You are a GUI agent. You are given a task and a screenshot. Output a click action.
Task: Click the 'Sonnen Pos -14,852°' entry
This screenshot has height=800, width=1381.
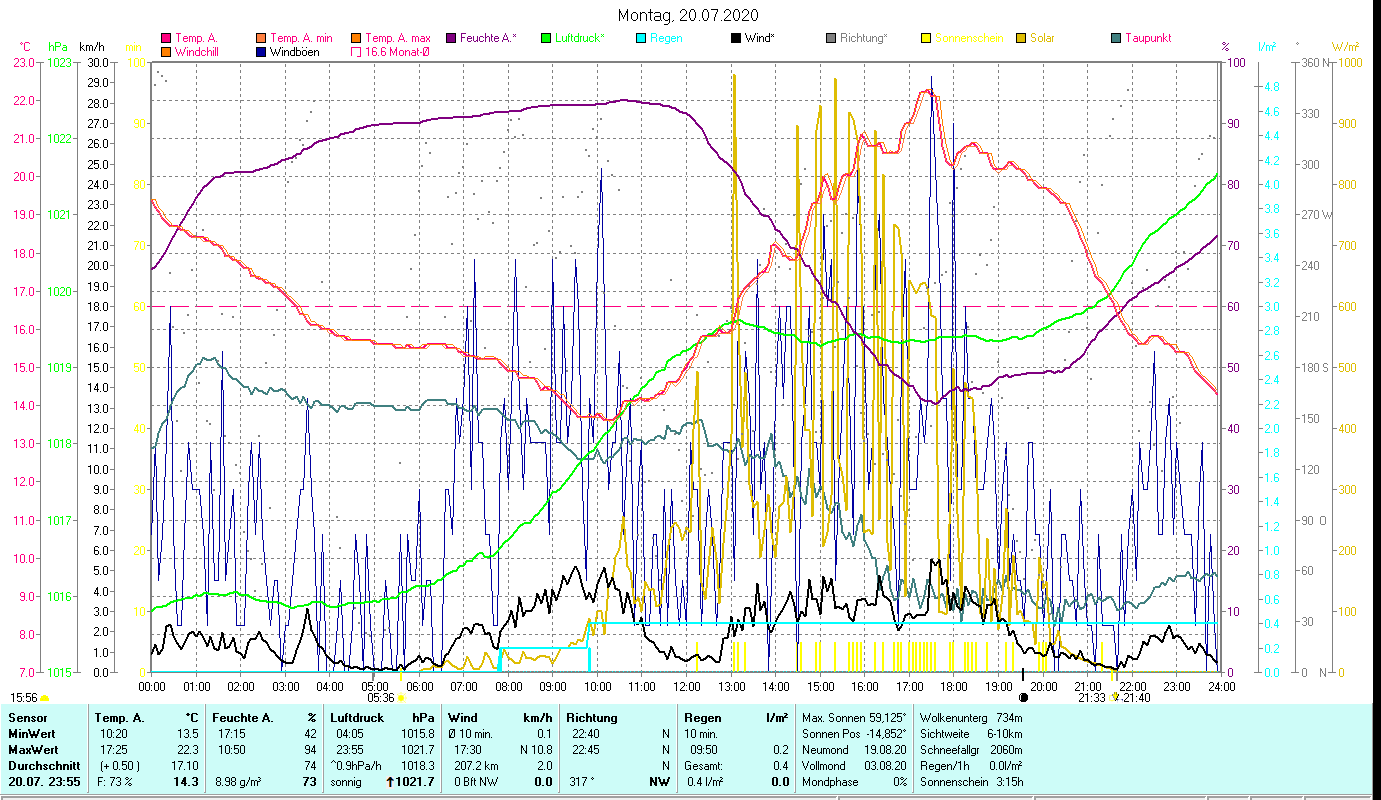[855, 734]
